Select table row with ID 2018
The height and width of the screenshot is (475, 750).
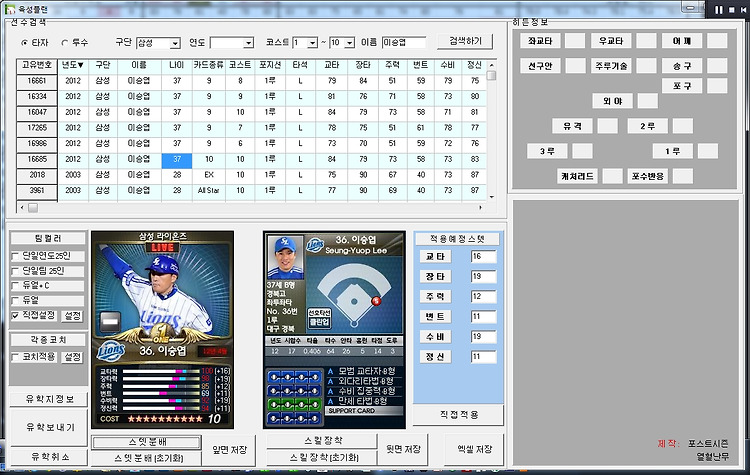pyautogui.click(x=251, y=175)
